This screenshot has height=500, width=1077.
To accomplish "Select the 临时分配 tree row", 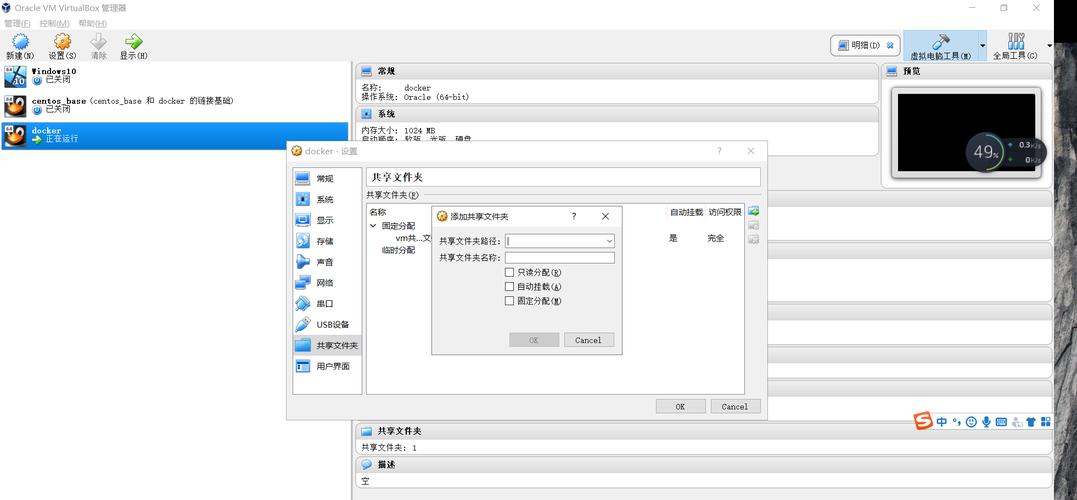I will [398, 250].
